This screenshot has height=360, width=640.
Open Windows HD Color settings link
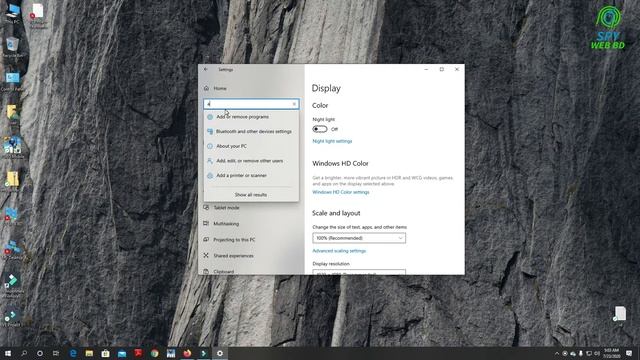click(341, 192)
